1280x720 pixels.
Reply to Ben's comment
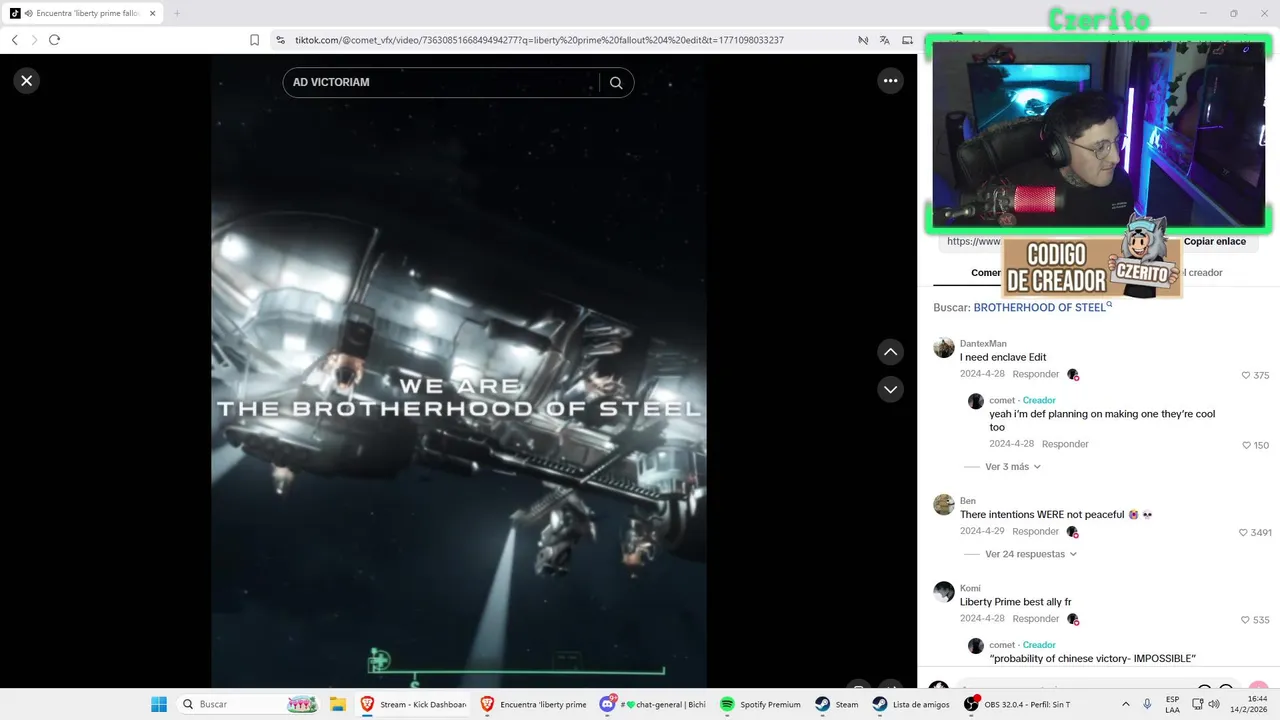[x=1035, y=531]
